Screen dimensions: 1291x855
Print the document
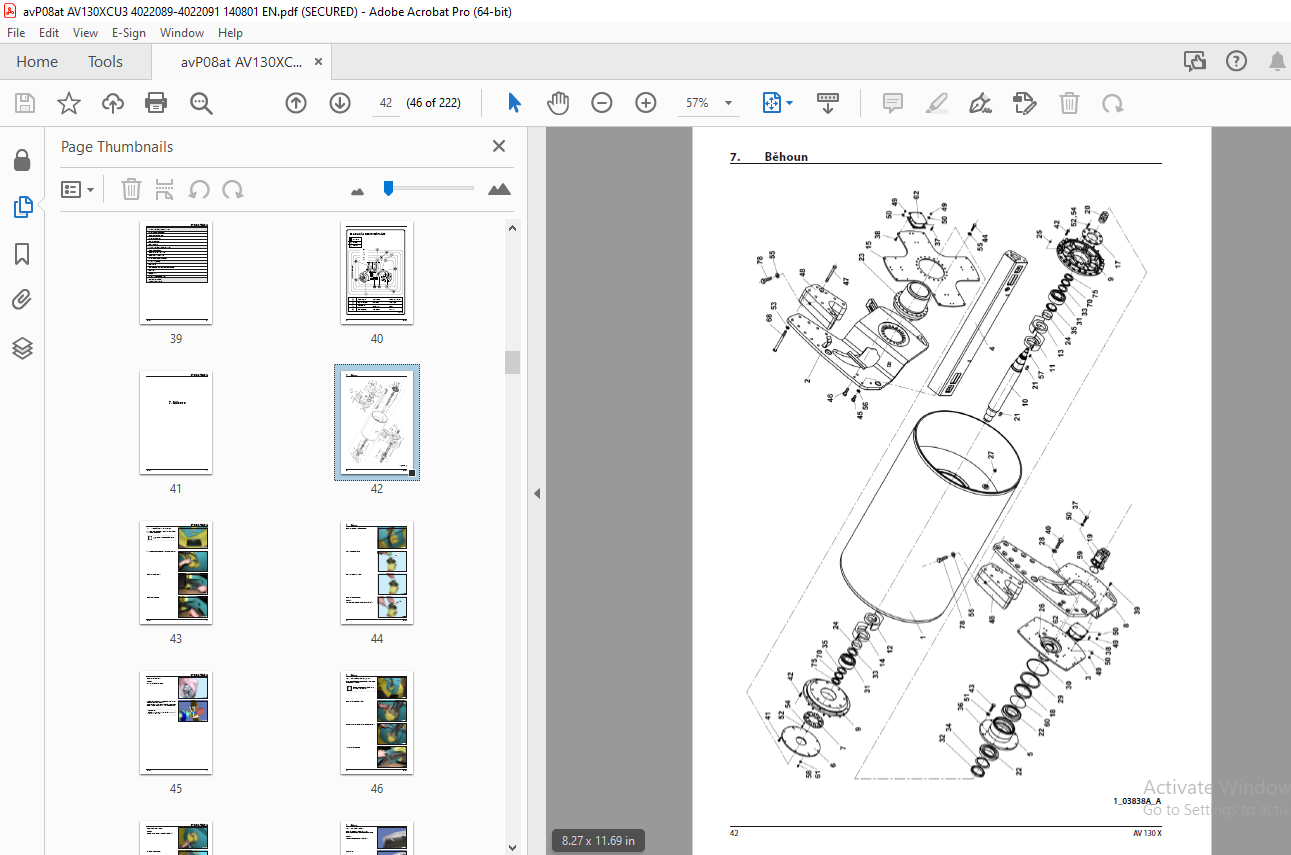[156, 103]
